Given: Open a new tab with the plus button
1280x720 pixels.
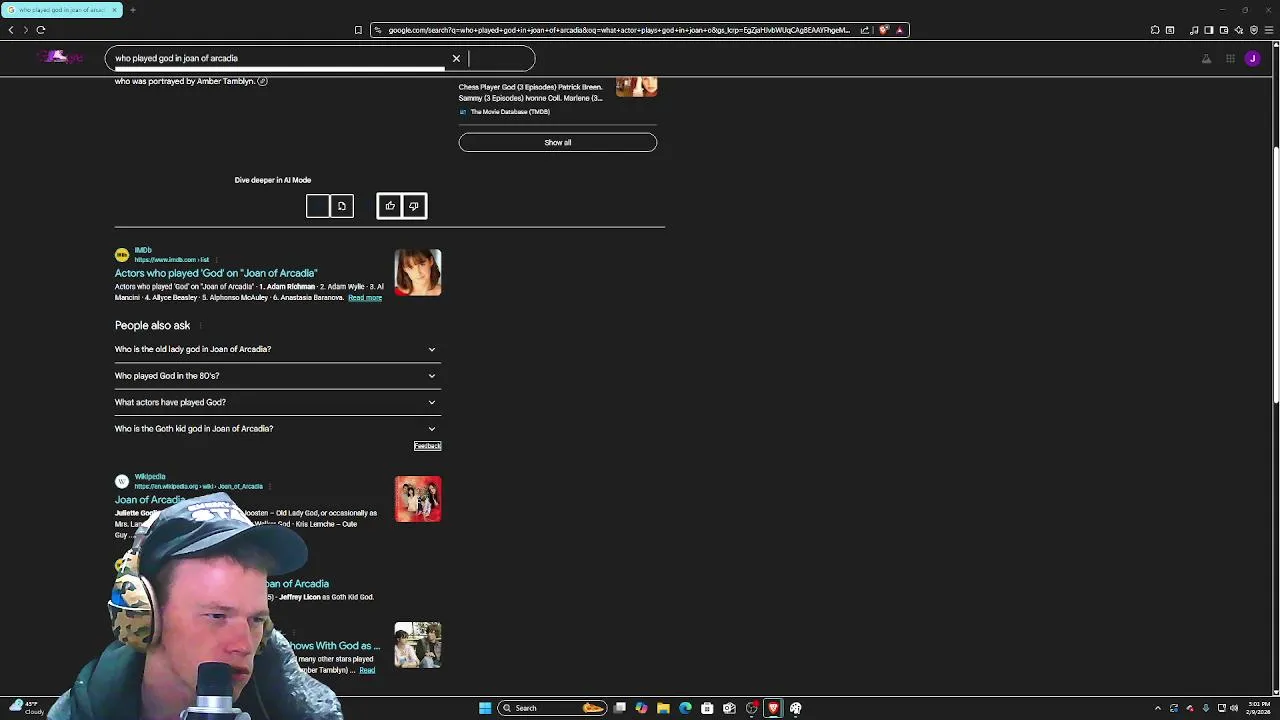Looking at the screenshot, I should [x=132, y=10].
